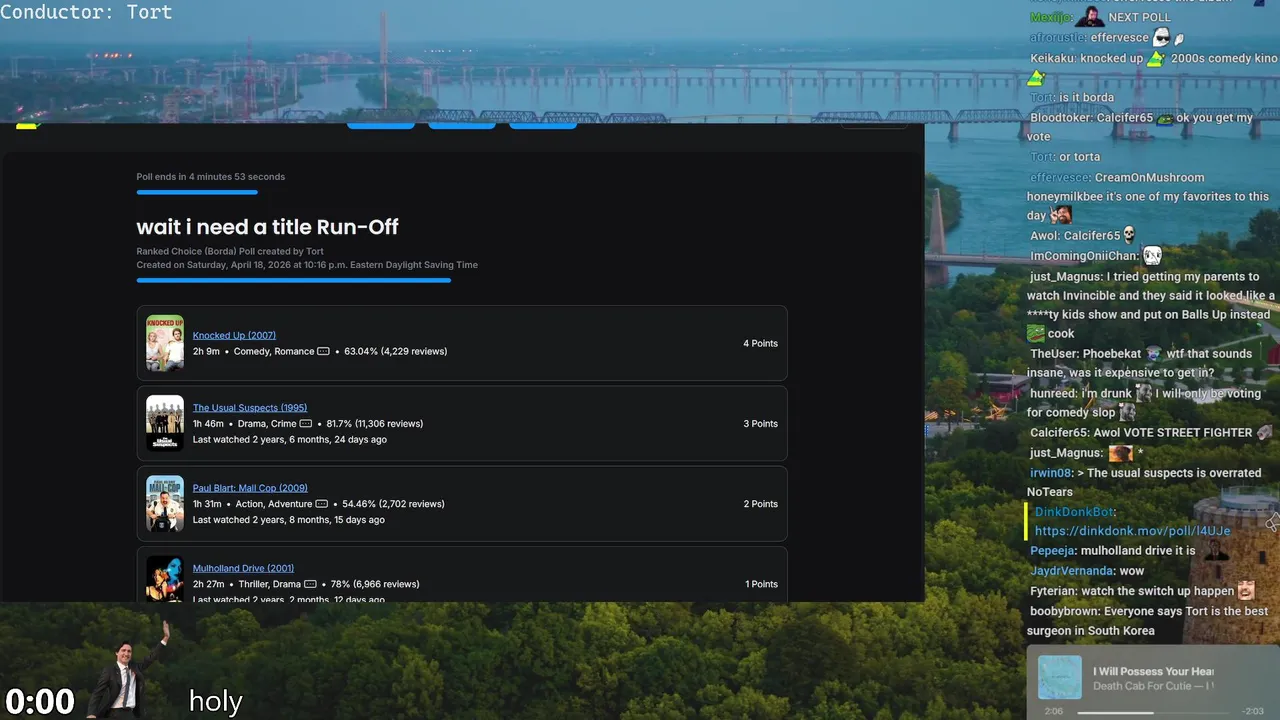Click the '81.7% (11,306 reviews)' rating

(x=375, y=424)
